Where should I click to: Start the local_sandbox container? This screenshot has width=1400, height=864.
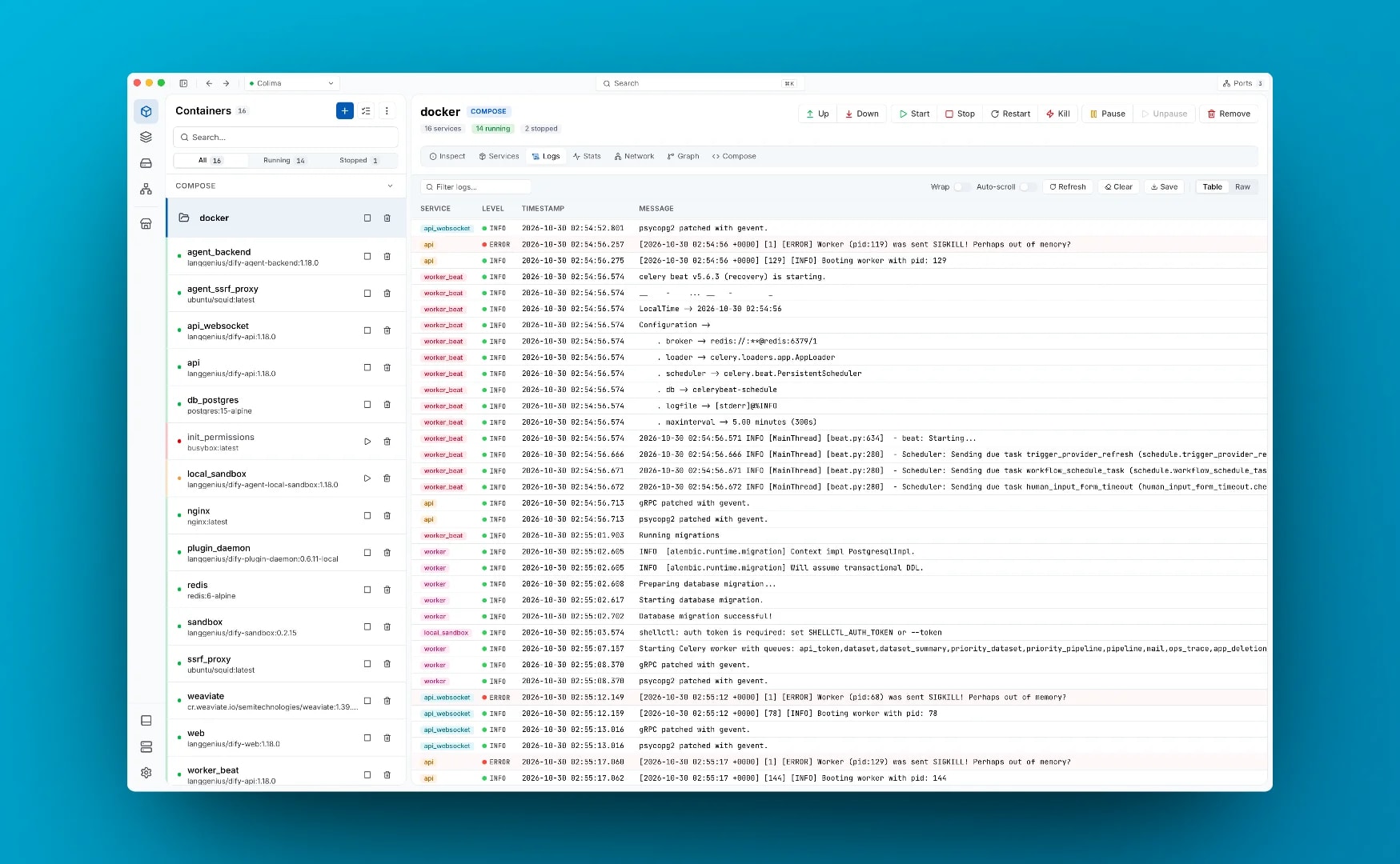[367, 478]
